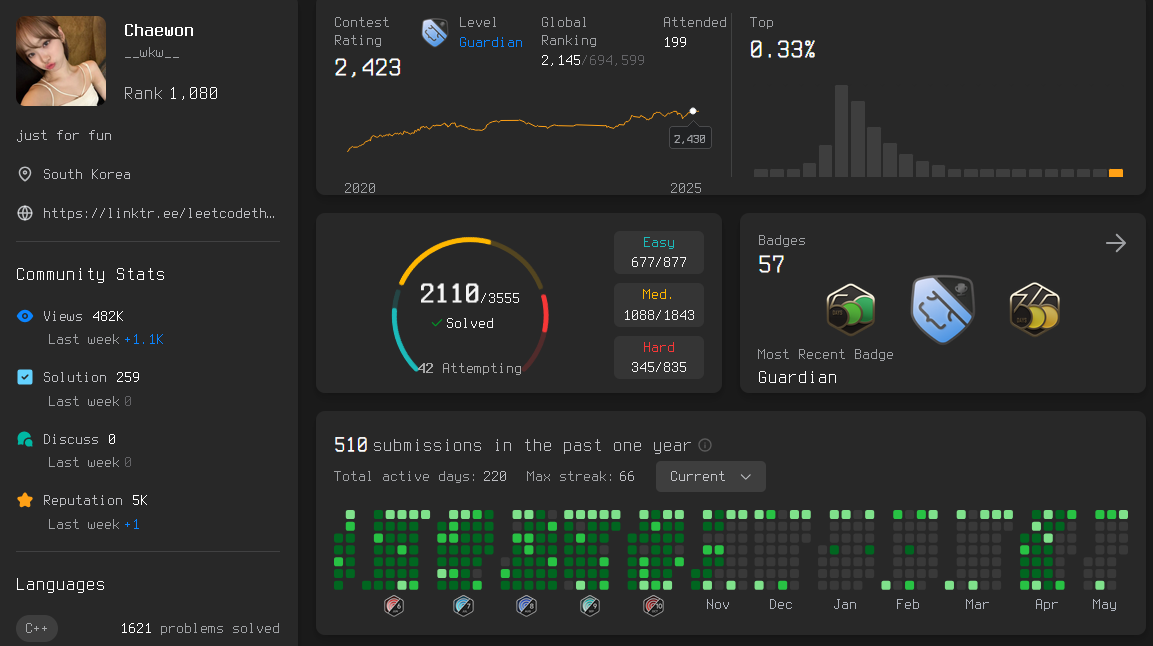This screenshot has height=646, width=1153.
Task: Click the Apr month label on heatmap
Action: pos(1046,604)
